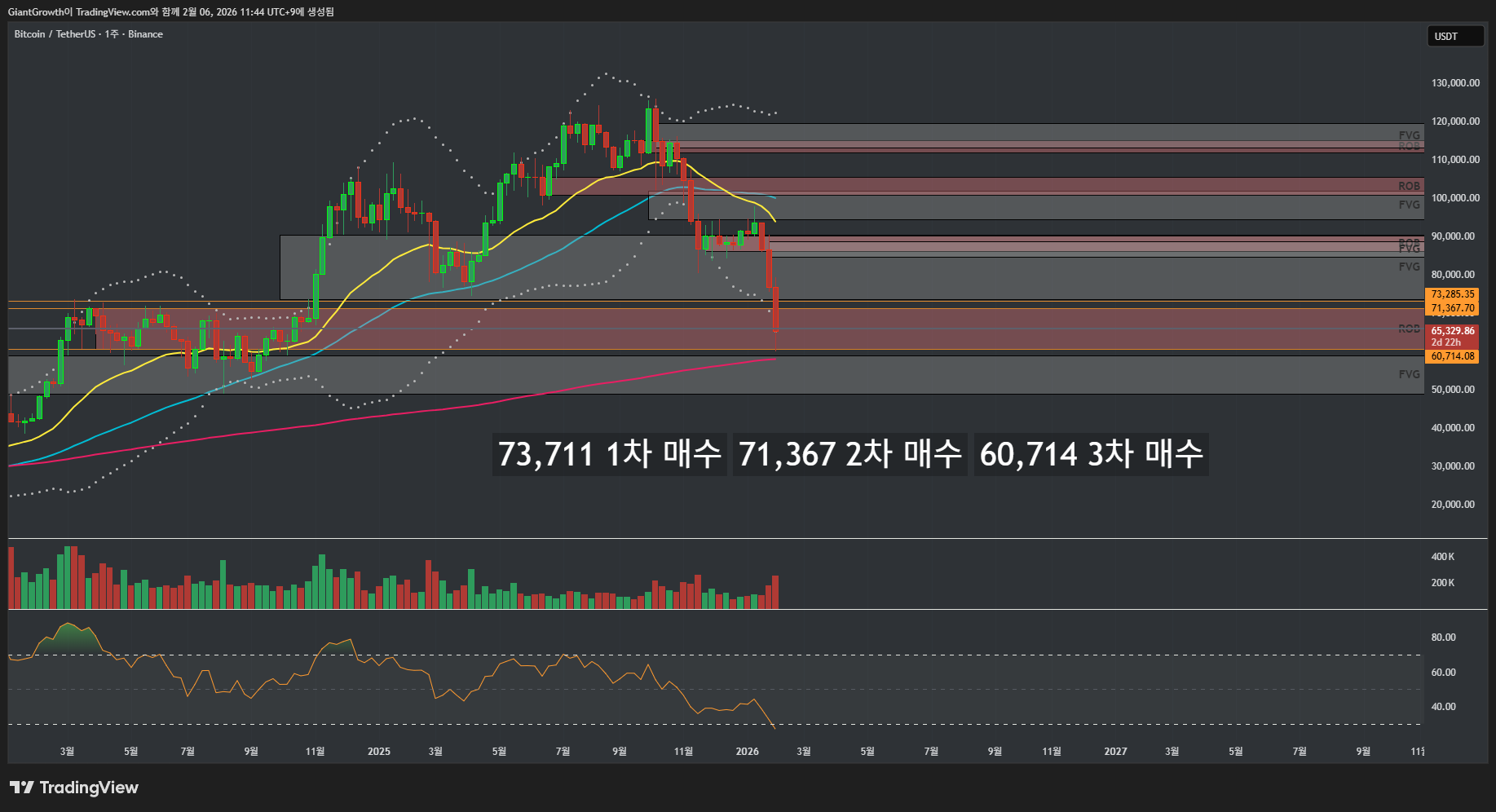Click the 80.00 RSI axis label
1496x812 pixels.
click(x=1443, y=638)
